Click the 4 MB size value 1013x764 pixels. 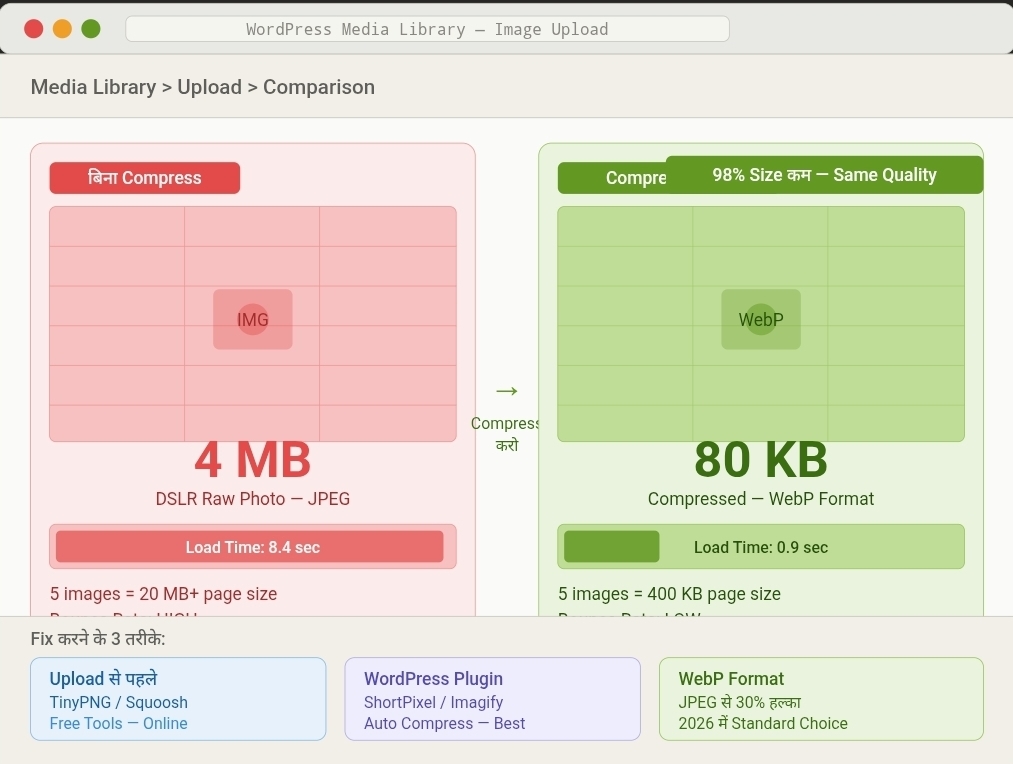pos(253,460)
